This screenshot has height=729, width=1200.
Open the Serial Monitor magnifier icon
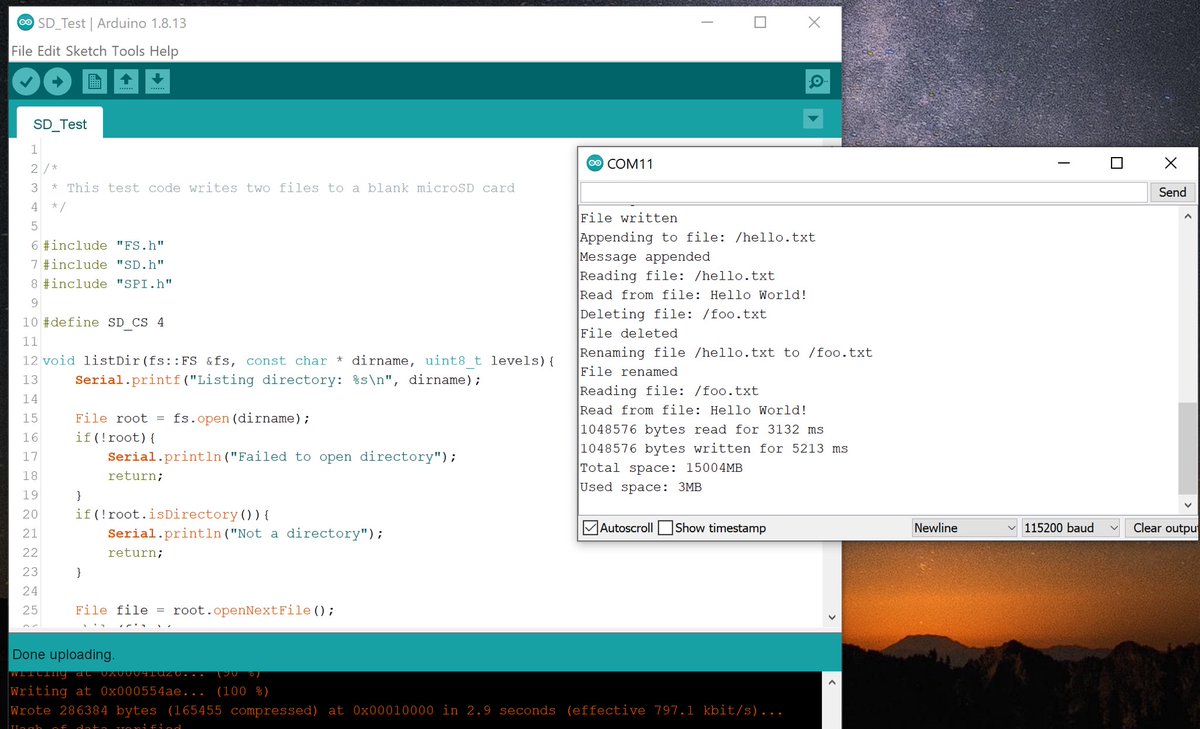[817, 82]
